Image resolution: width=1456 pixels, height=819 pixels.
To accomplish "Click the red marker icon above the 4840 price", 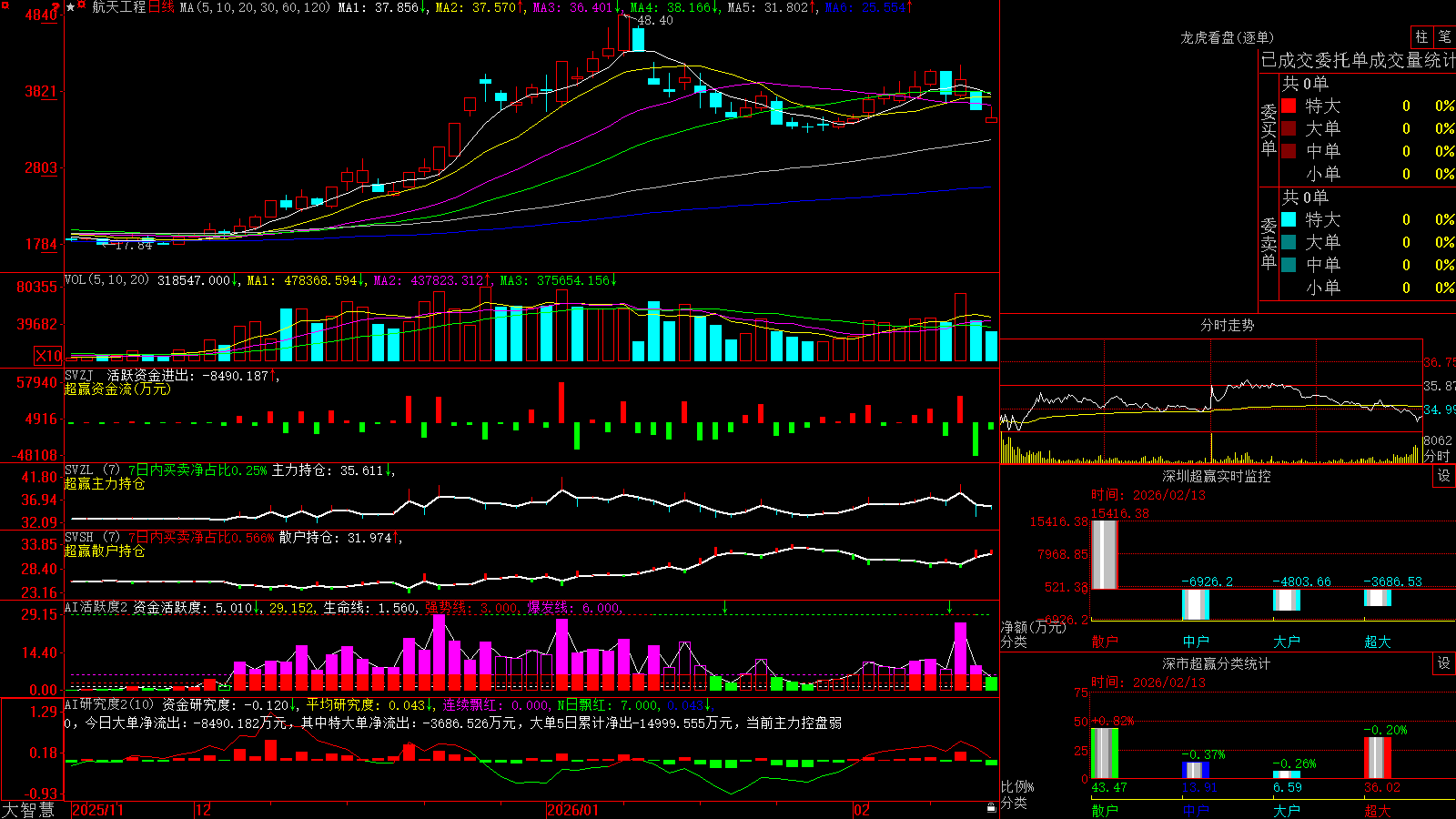I will tap(56, 7).
